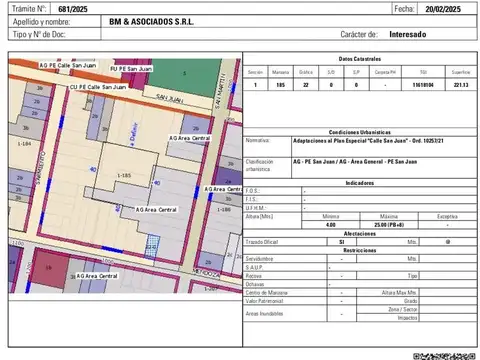480x360 pixels.
Task: Click the 'Carácter de:' label
Action: [x=359, y=34]
